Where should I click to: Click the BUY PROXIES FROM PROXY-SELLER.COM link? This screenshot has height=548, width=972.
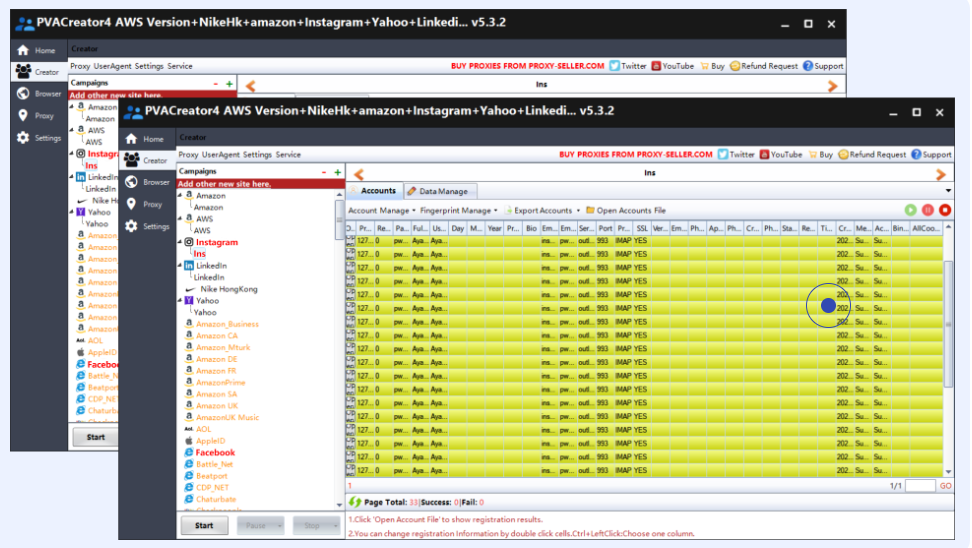click(635, 154)
